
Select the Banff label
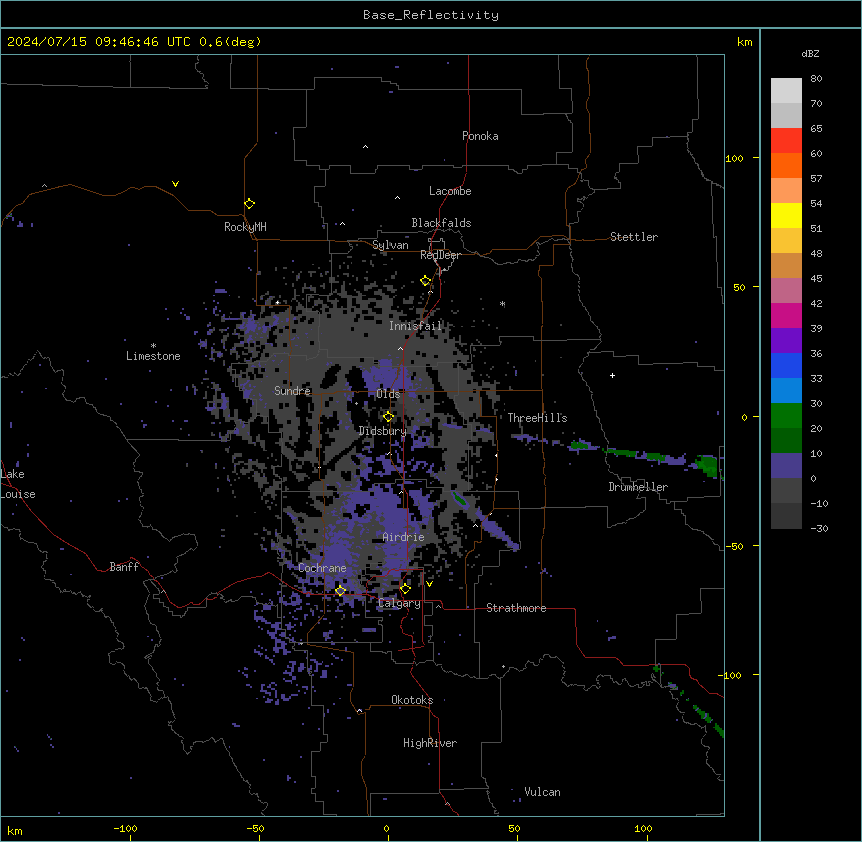click(x=124, y=567)
